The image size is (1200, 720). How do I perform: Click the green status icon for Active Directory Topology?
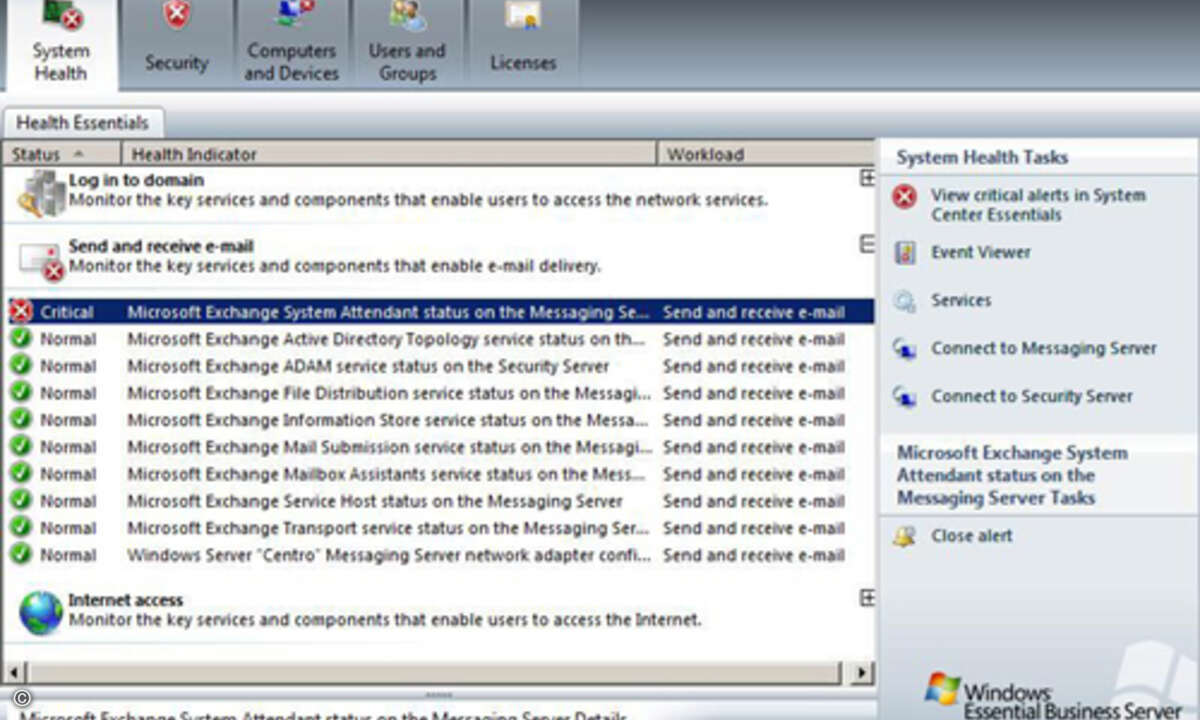click(21, 339)
